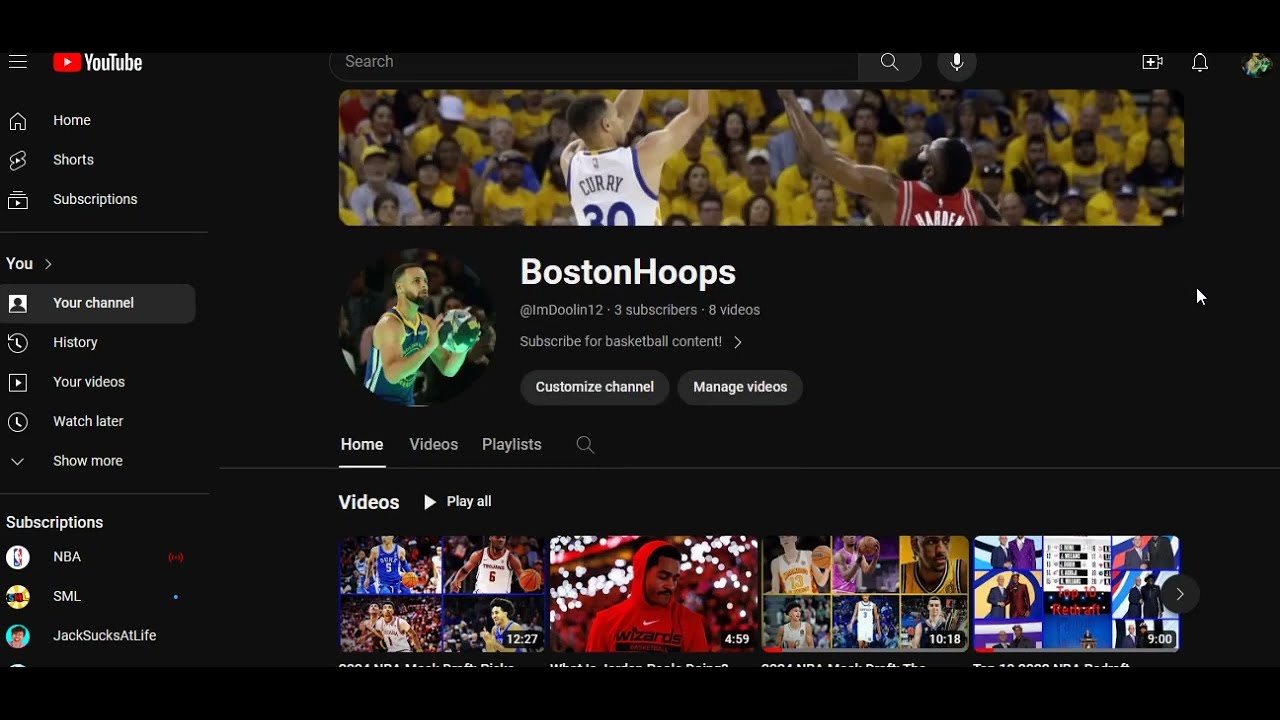Click the NBA channel avatar
This screenshot has height=720, width=1280.
[18, 557]
